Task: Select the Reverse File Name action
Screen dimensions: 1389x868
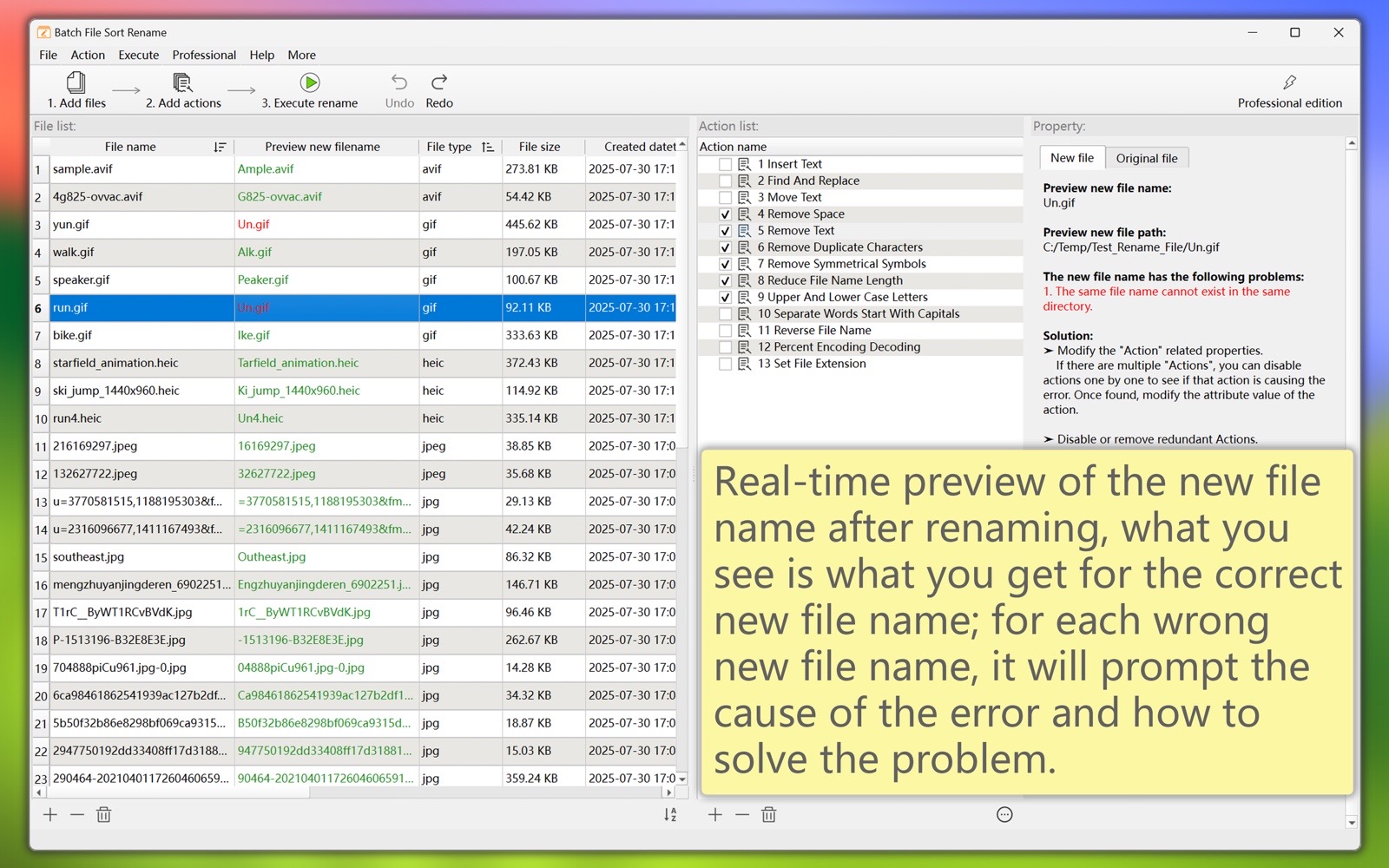Action: tap(813, 331)
